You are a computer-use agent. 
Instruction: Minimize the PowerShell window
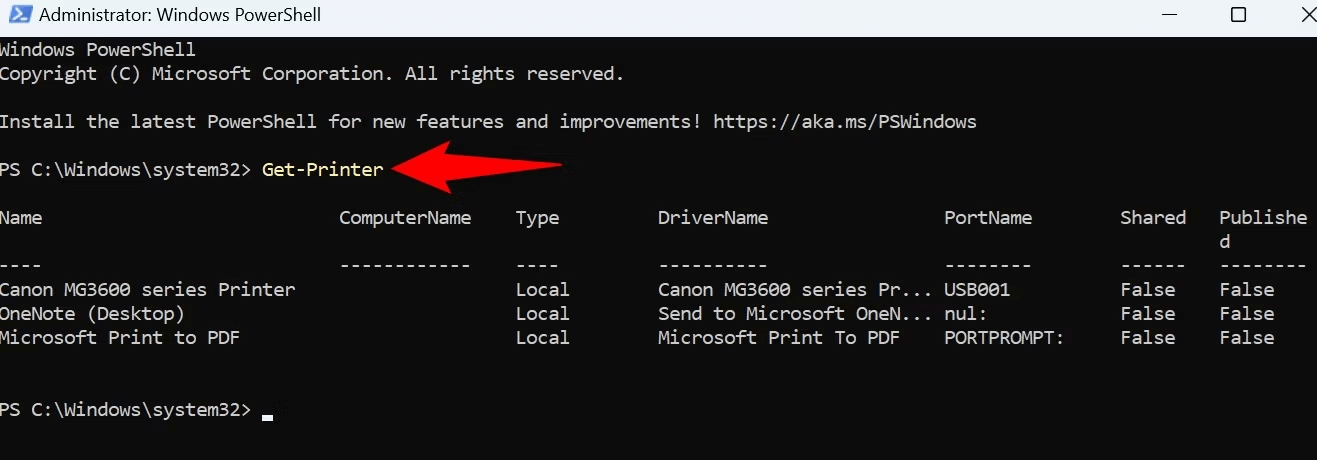[1169, 15]
